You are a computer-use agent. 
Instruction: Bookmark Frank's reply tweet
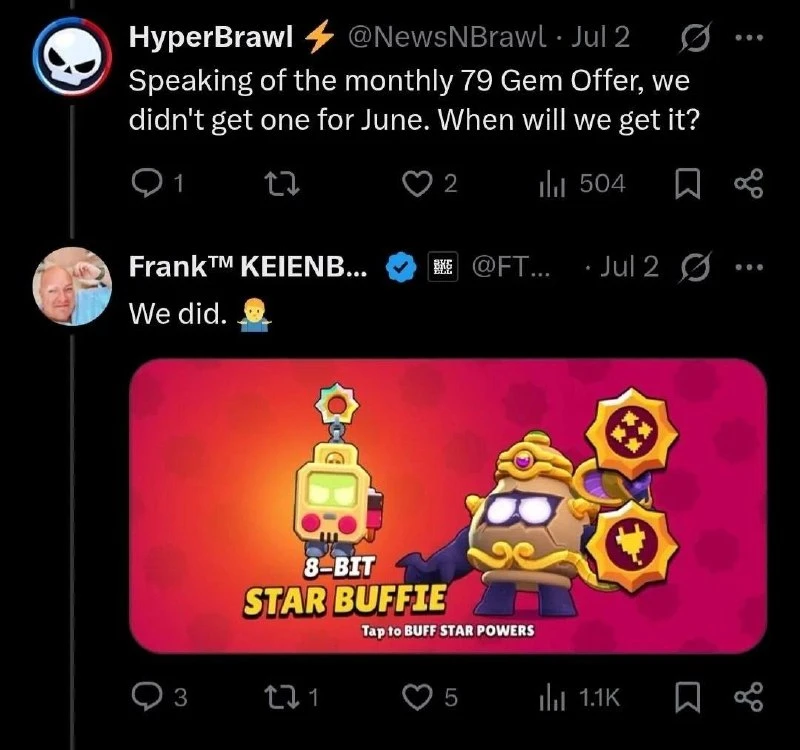coord(687,697)
